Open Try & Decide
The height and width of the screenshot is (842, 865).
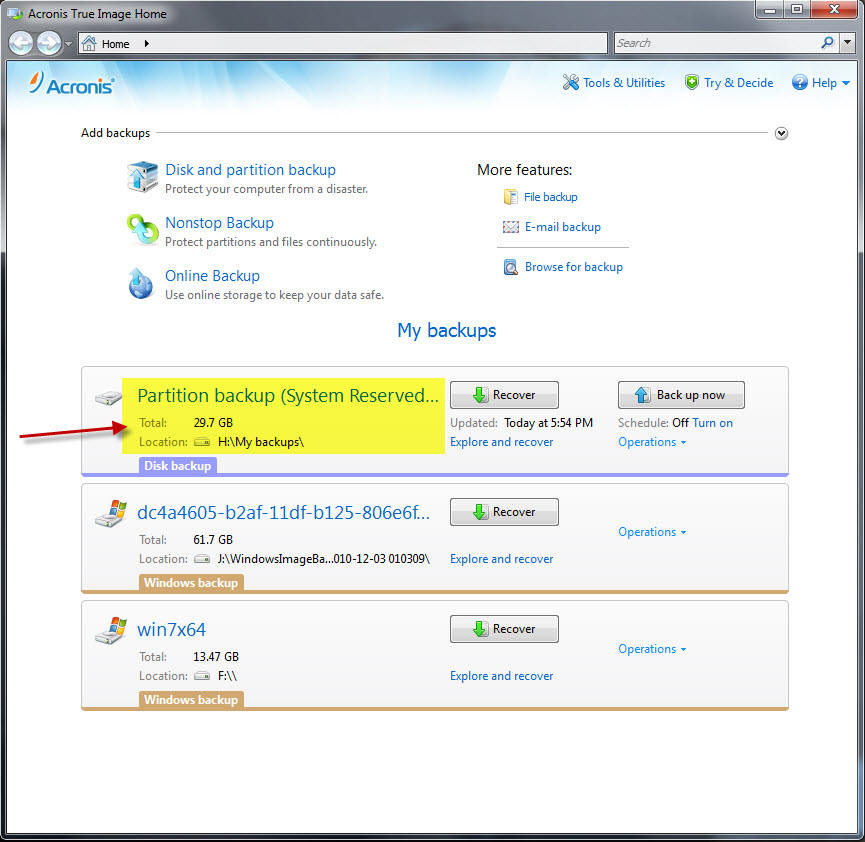tap(738, 83)
